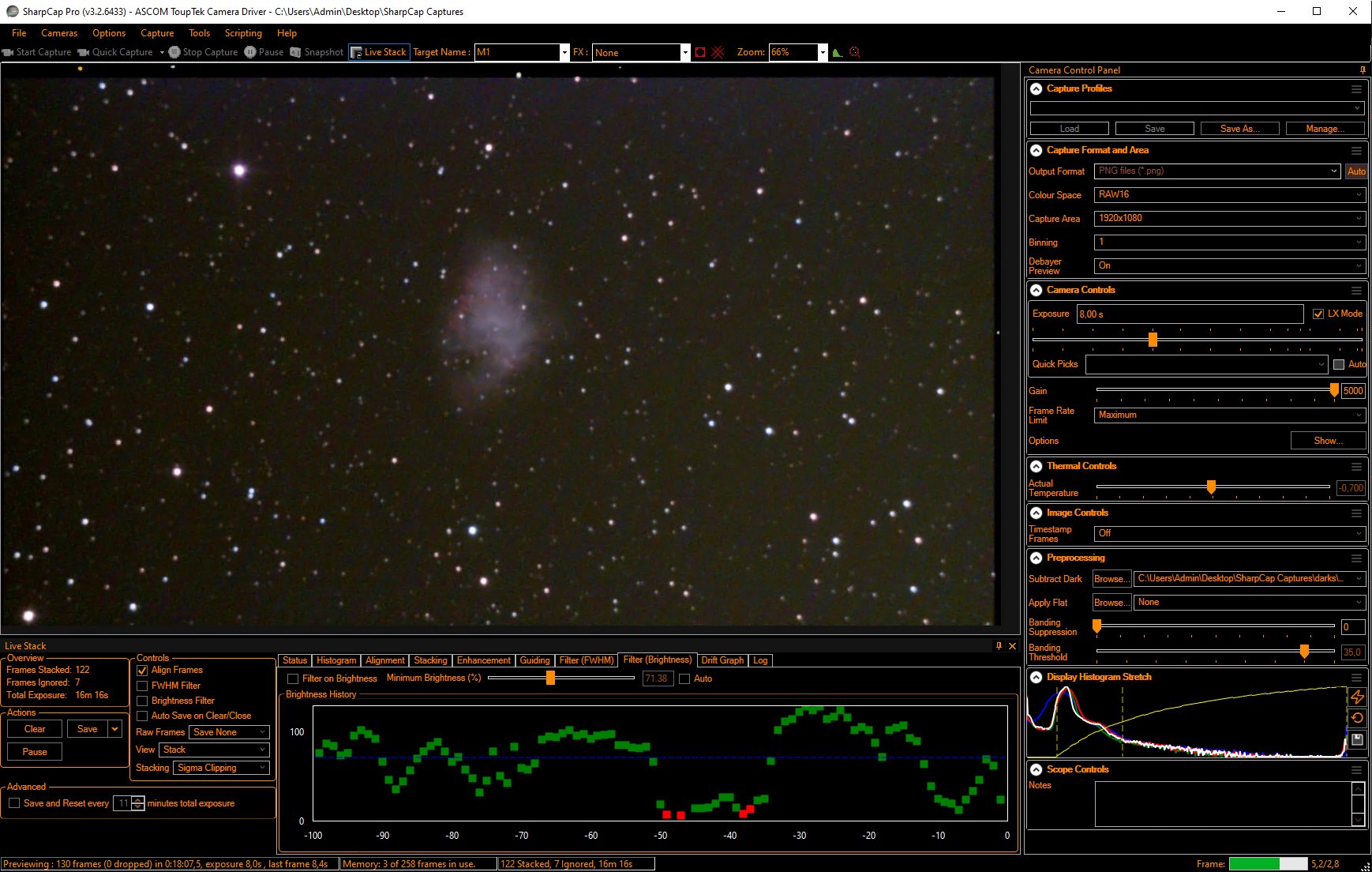Adjust the Exposure slider handle
1372x872 pixels.
1153,340
